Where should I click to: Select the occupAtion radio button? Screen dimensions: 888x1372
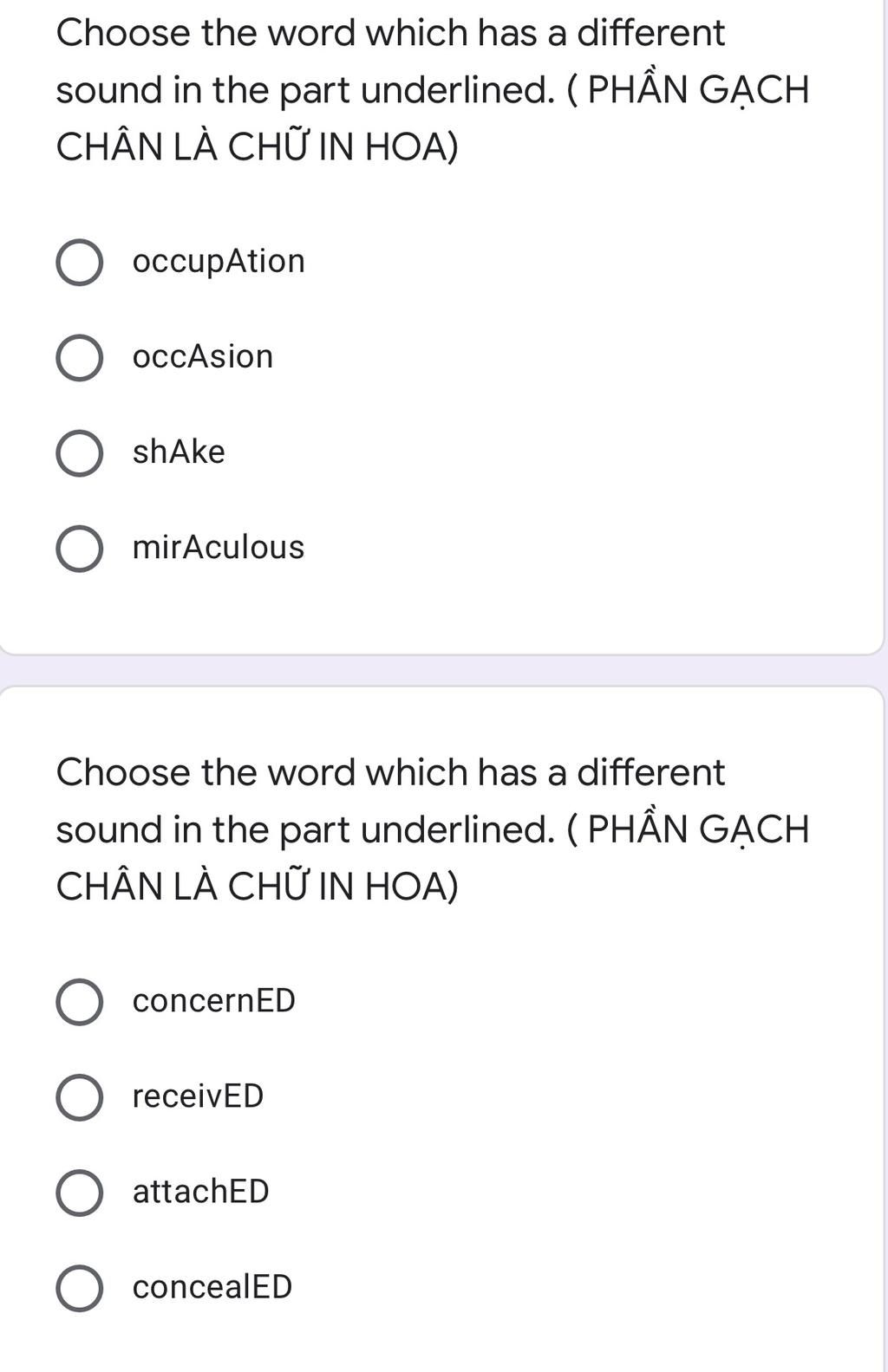[x=80, y=263]
